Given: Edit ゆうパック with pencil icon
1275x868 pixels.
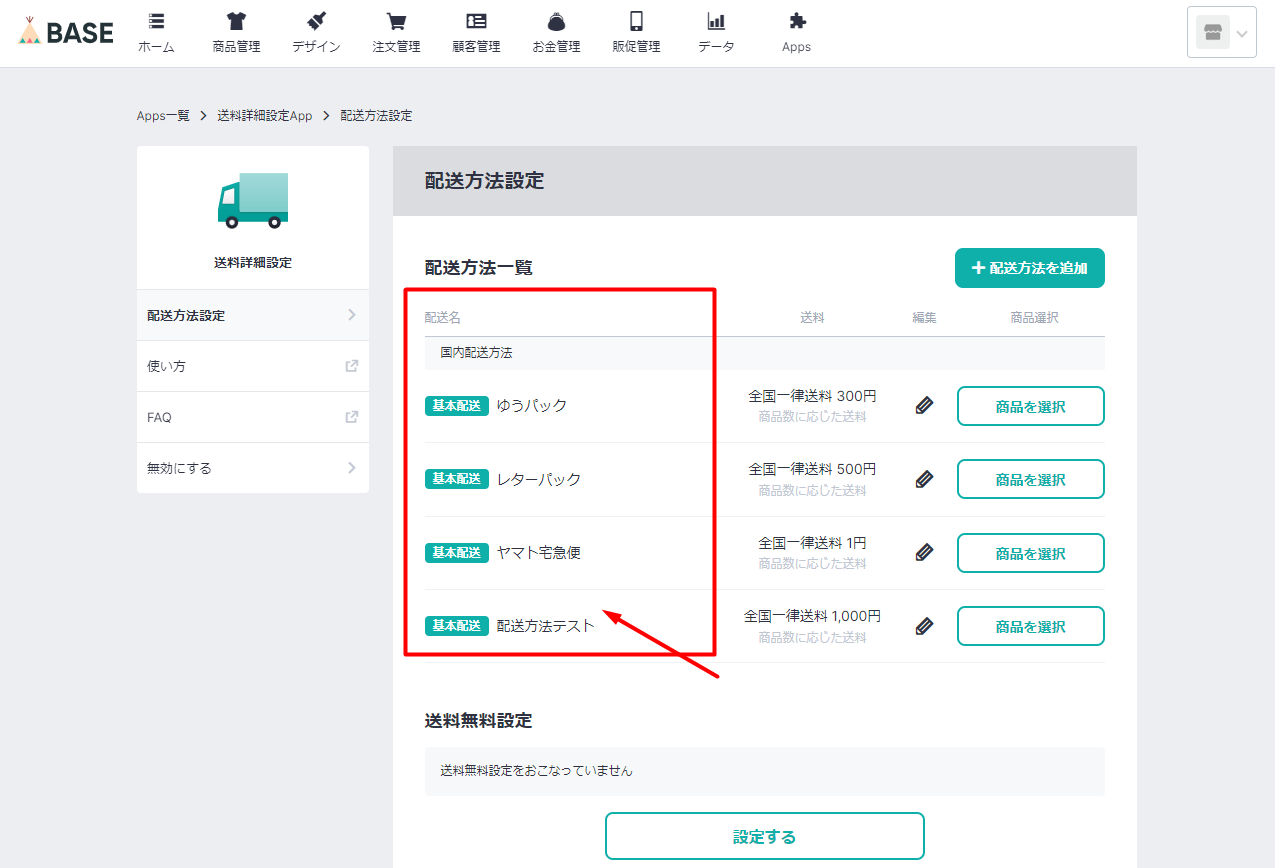Looking at the screenshot, I should click(x=924, y=406).
